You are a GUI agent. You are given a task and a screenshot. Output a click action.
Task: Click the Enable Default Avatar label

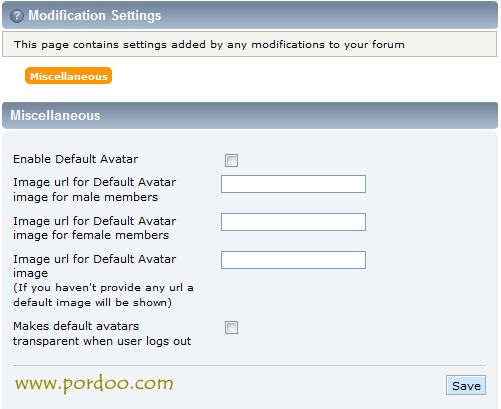75,159
